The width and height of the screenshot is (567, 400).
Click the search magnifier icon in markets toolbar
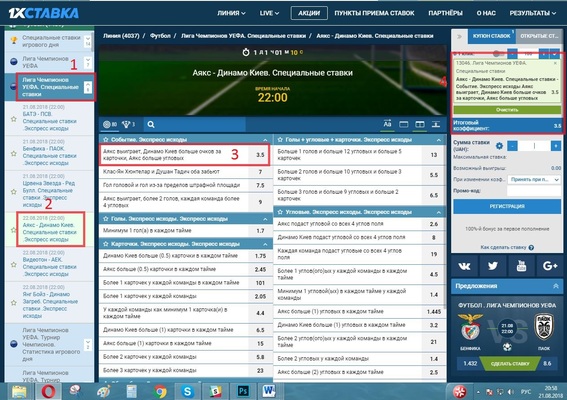151,124
